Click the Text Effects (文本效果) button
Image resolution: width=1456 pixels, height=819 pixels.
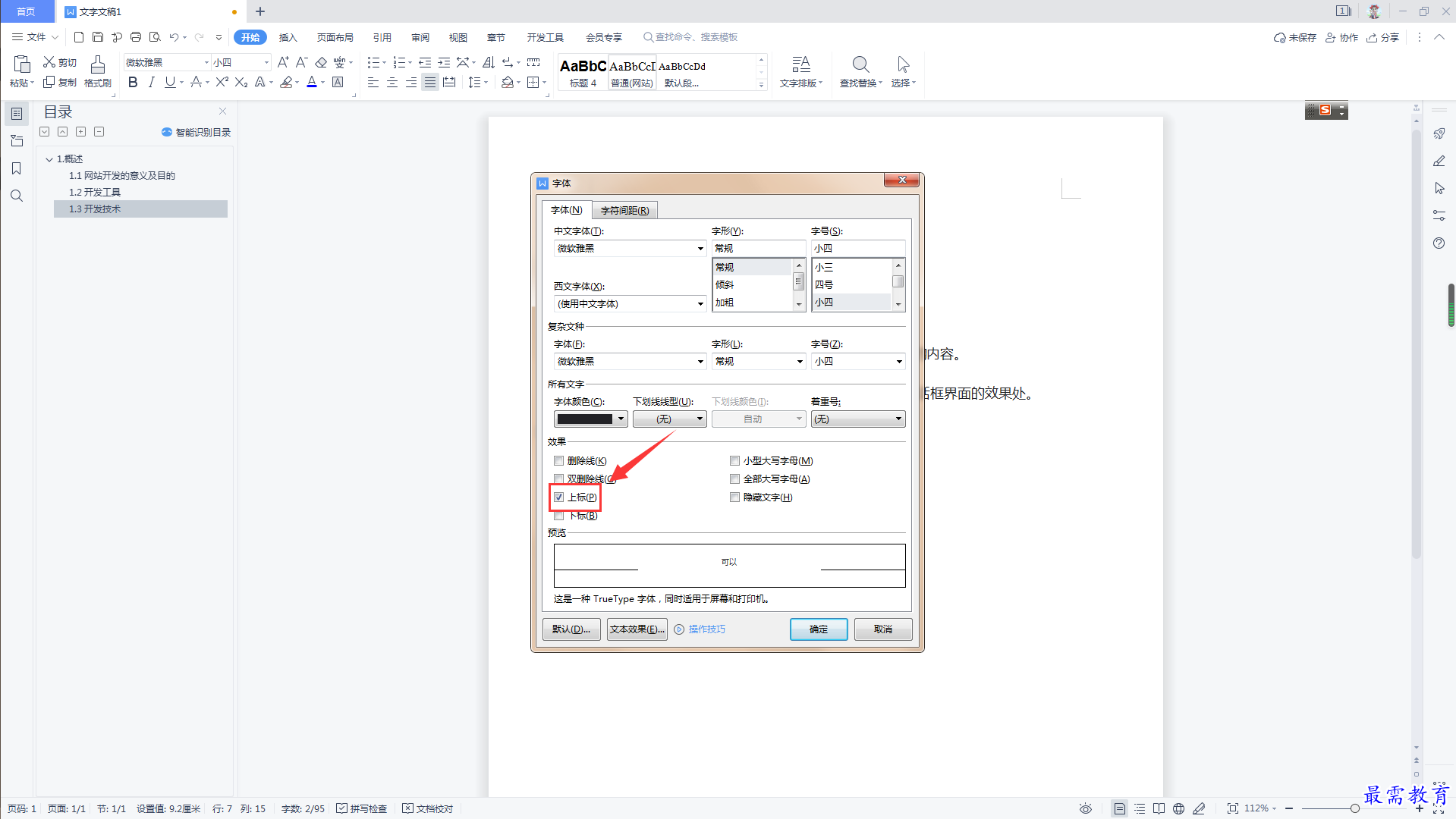pyautogui.click(x=637, y=629)
